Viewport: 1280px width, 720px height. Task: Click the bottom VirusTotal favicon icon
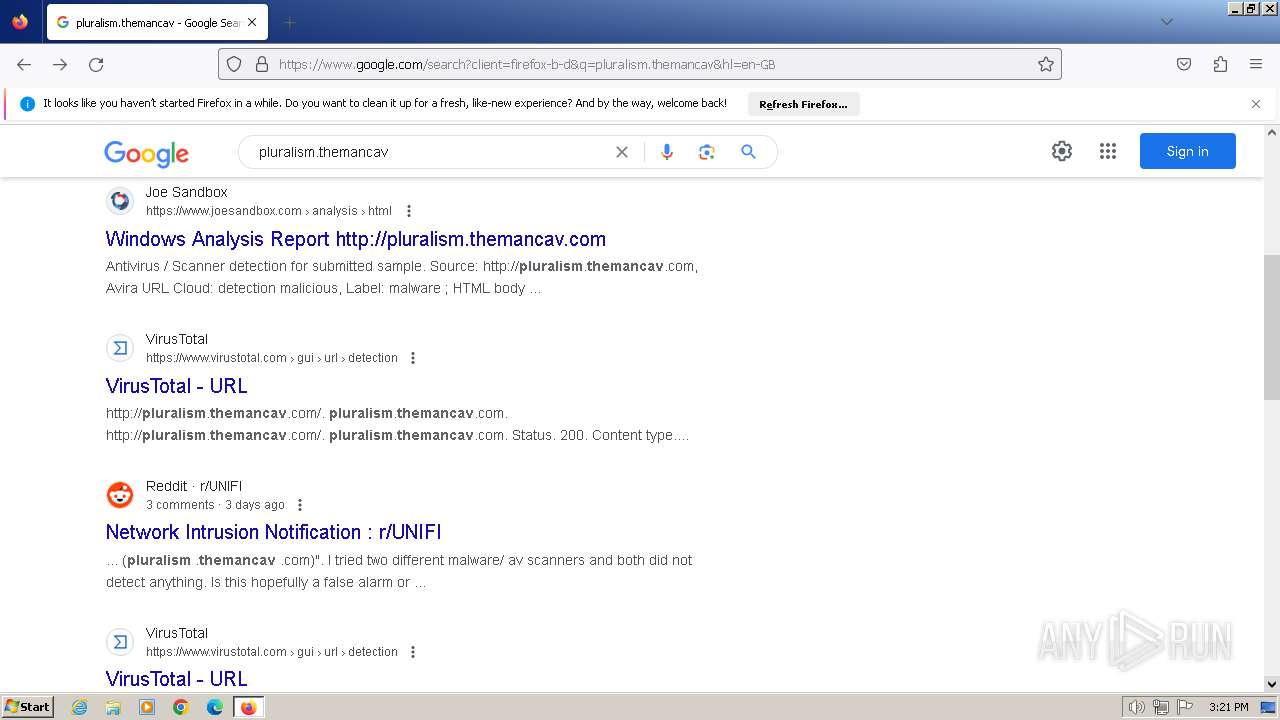[120, 642]
